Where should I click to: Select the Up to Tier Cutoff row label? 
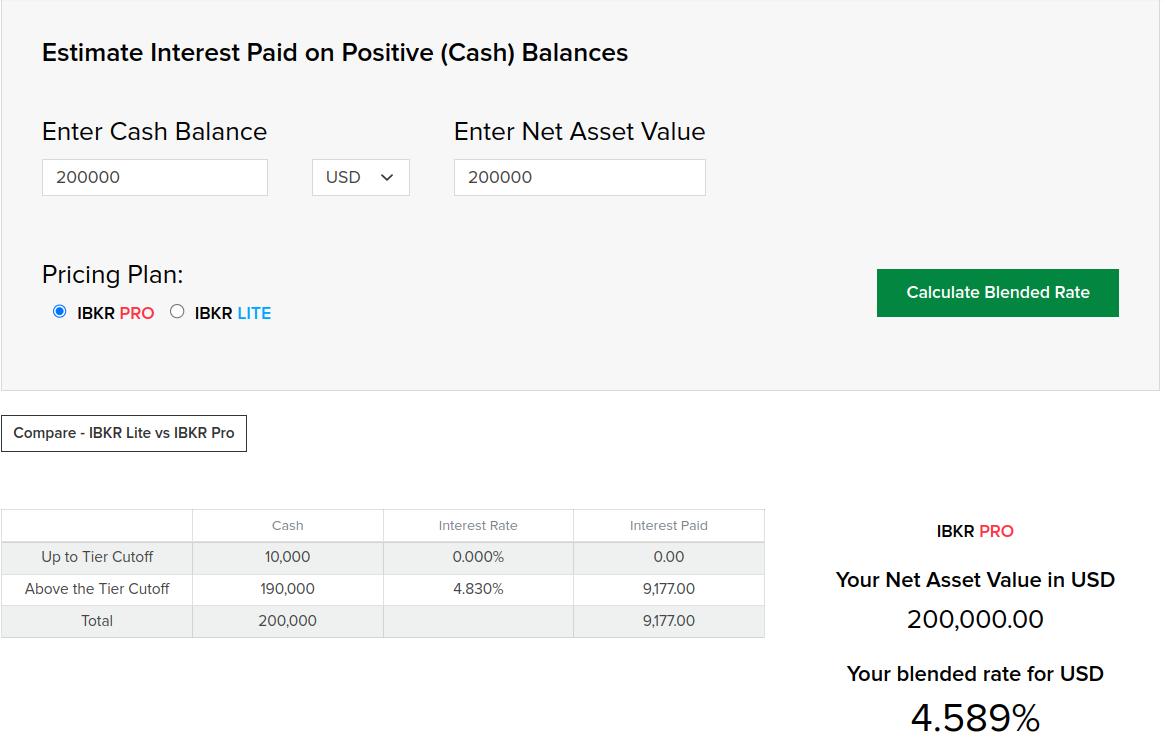click(x=97, y=557)
